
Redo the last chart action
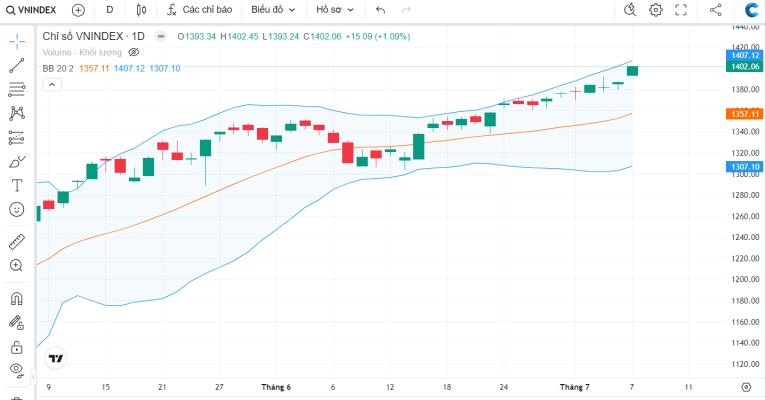click(406, 10)
